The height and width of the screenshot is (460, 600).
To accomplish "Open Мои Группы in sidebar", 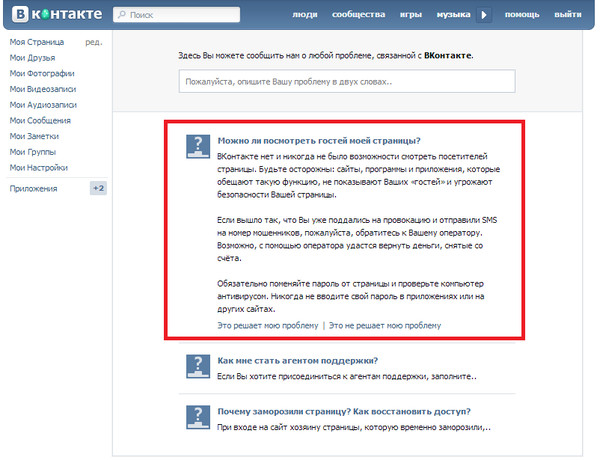I will point(33,152).
